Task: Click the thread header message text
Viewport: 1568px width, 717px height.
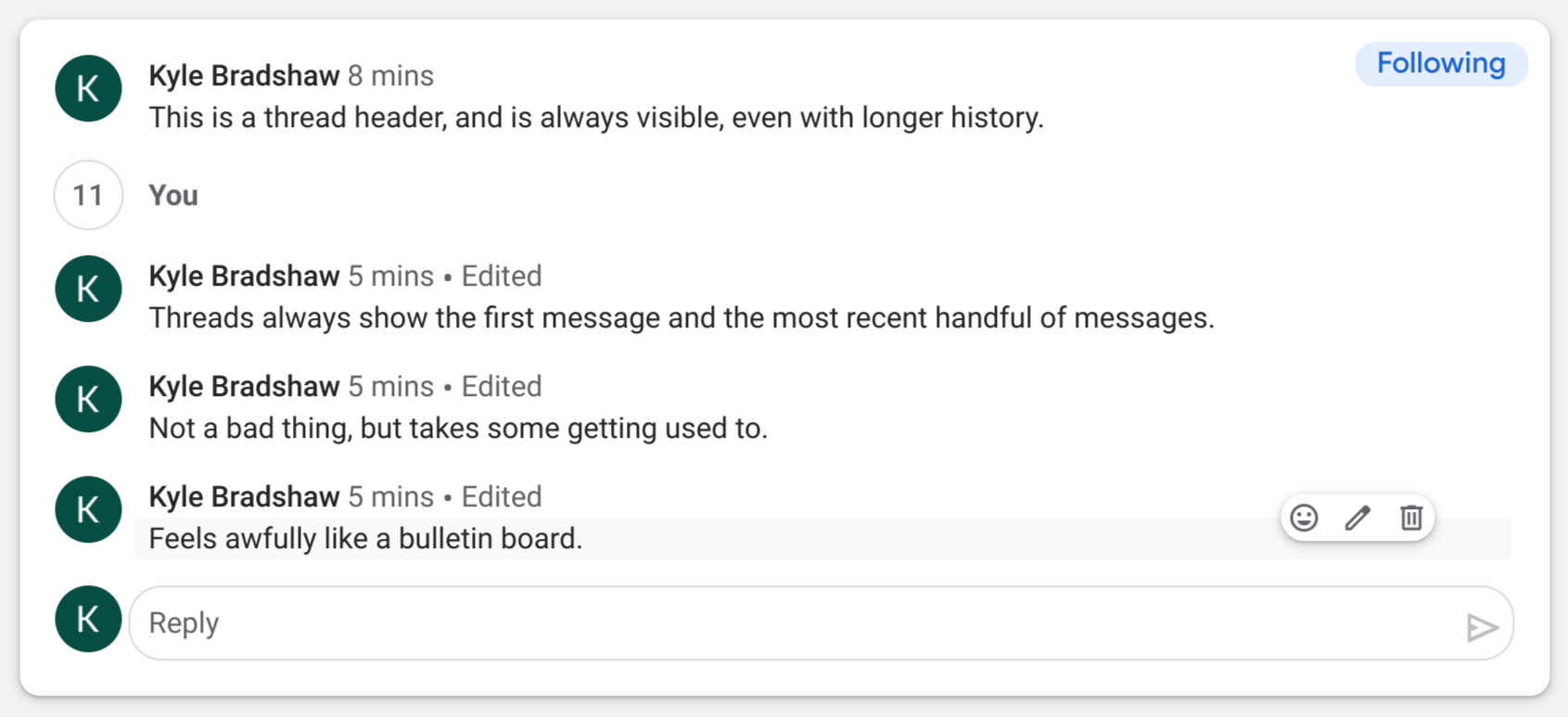Action: 596,117
